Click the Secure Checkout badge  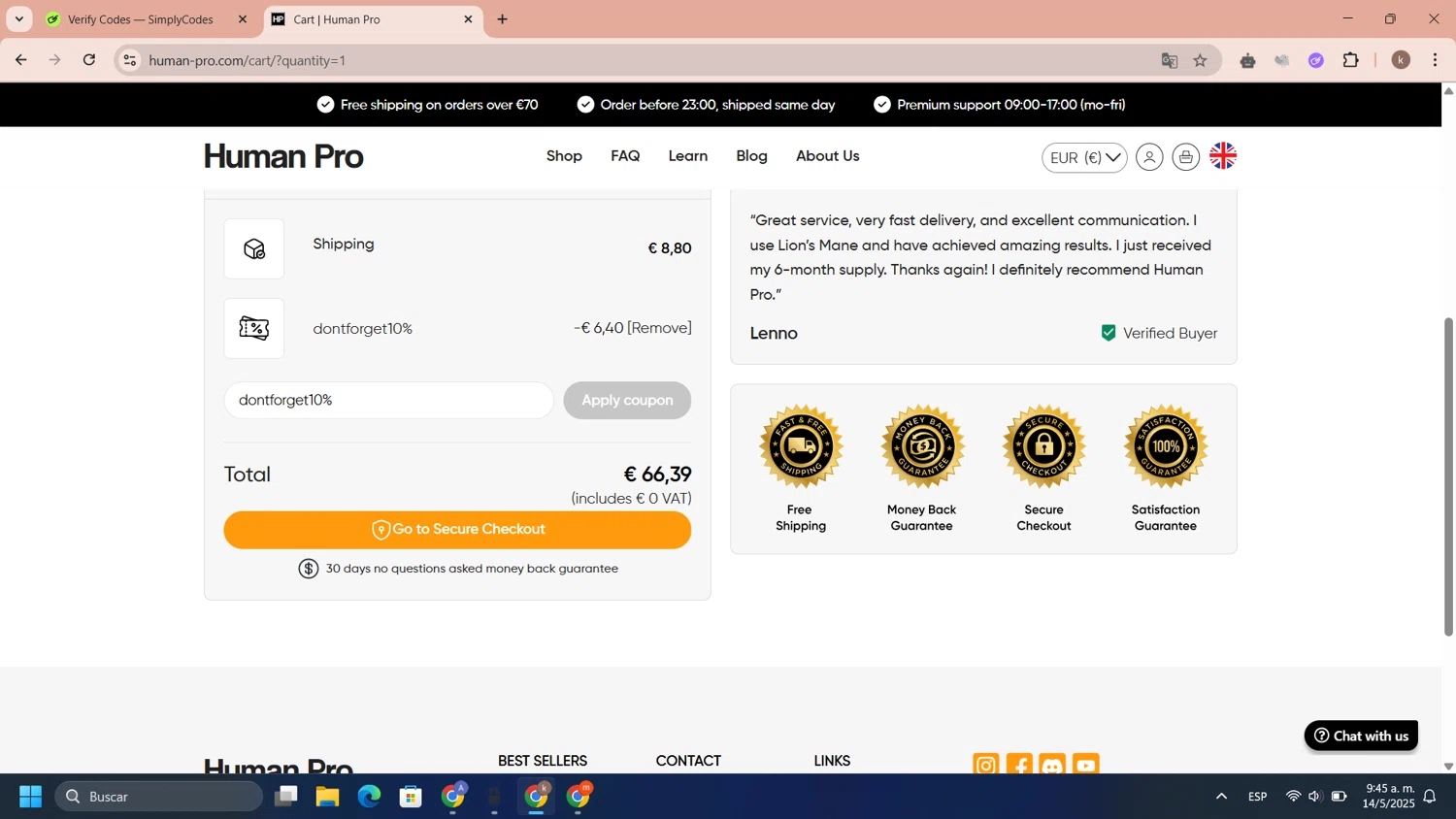(1043, 446)
